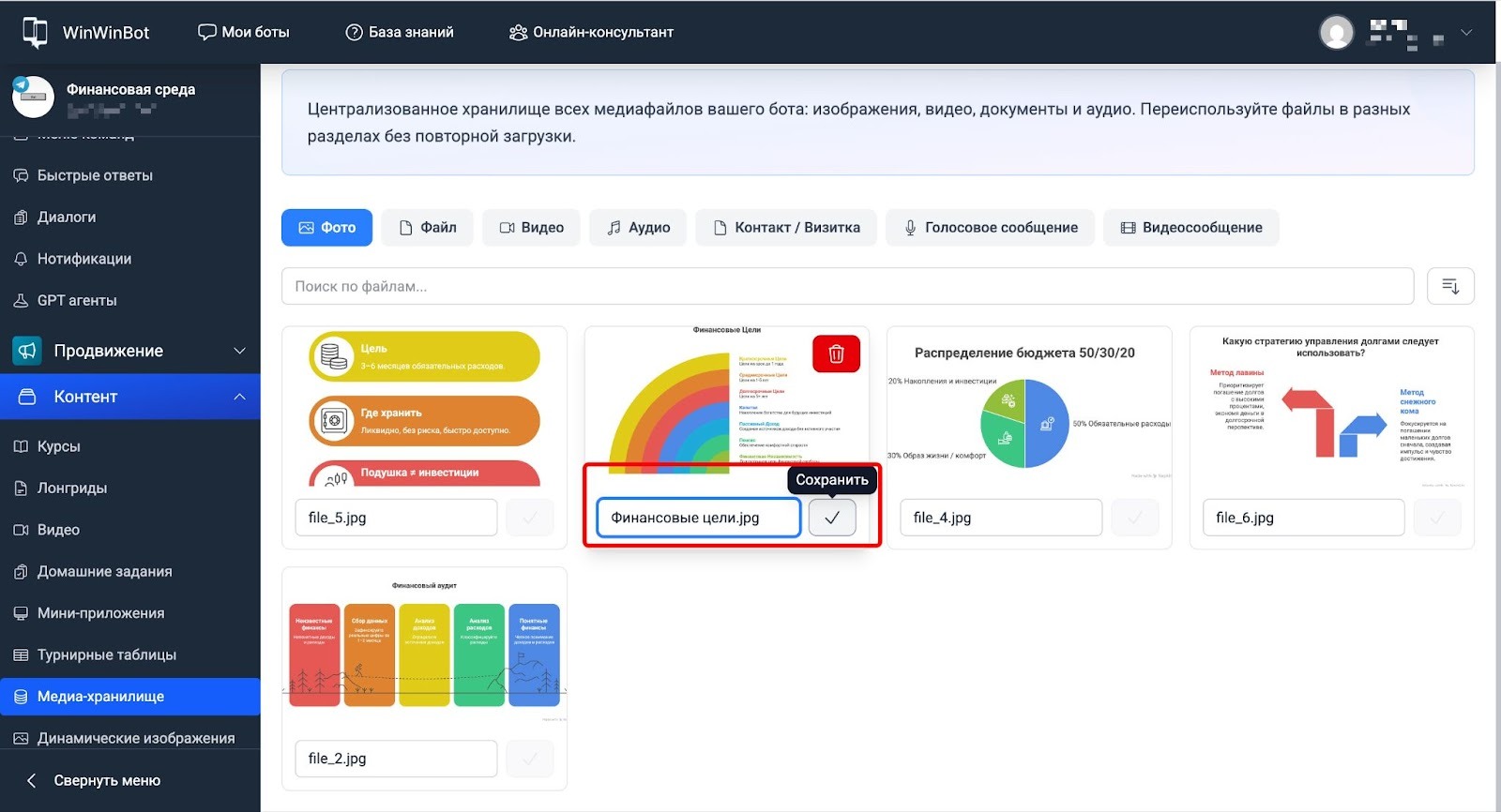Open GPT agents in sidebar

click(77, 300)
